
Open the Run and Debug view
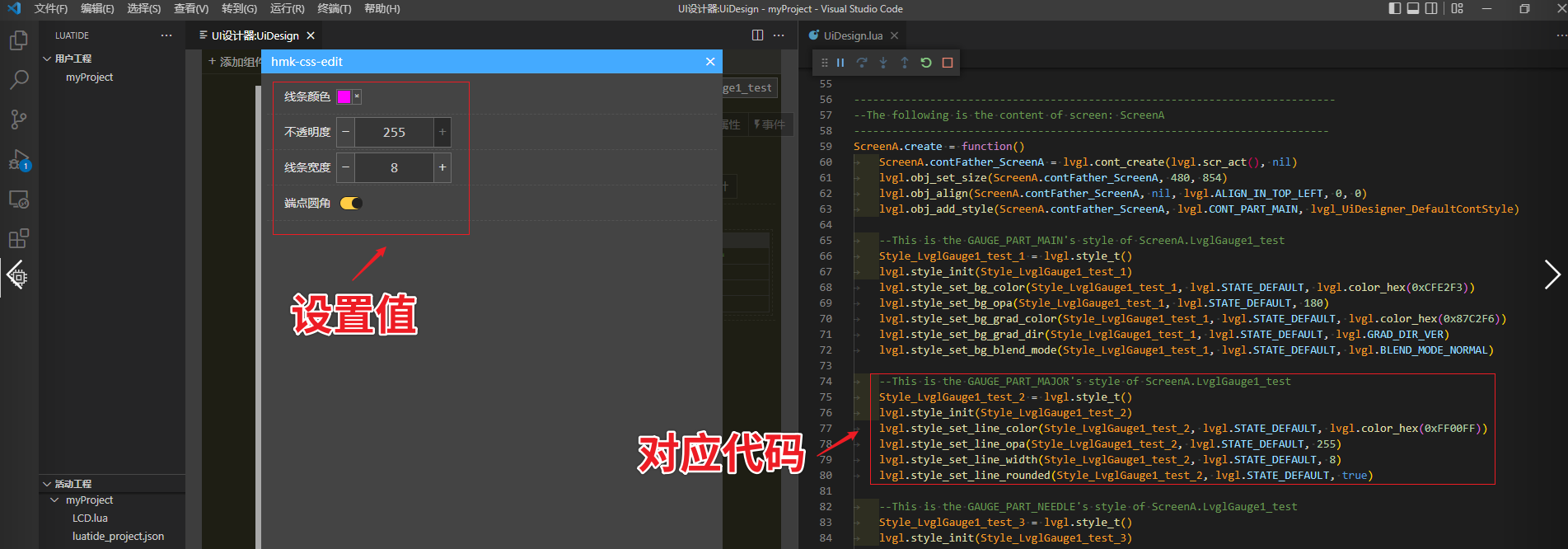coord(18,159)
